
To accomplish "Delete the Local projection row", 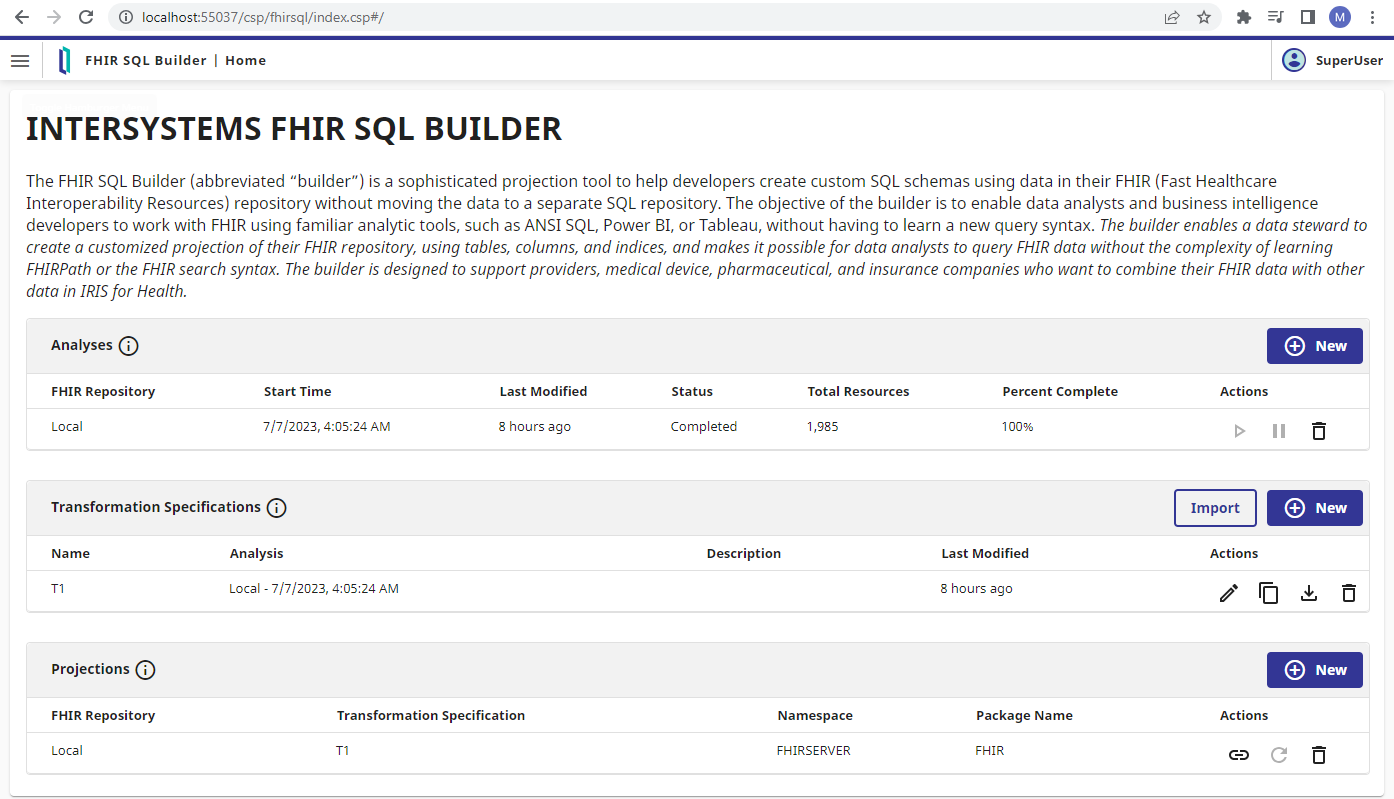I will coord(1318,755).
